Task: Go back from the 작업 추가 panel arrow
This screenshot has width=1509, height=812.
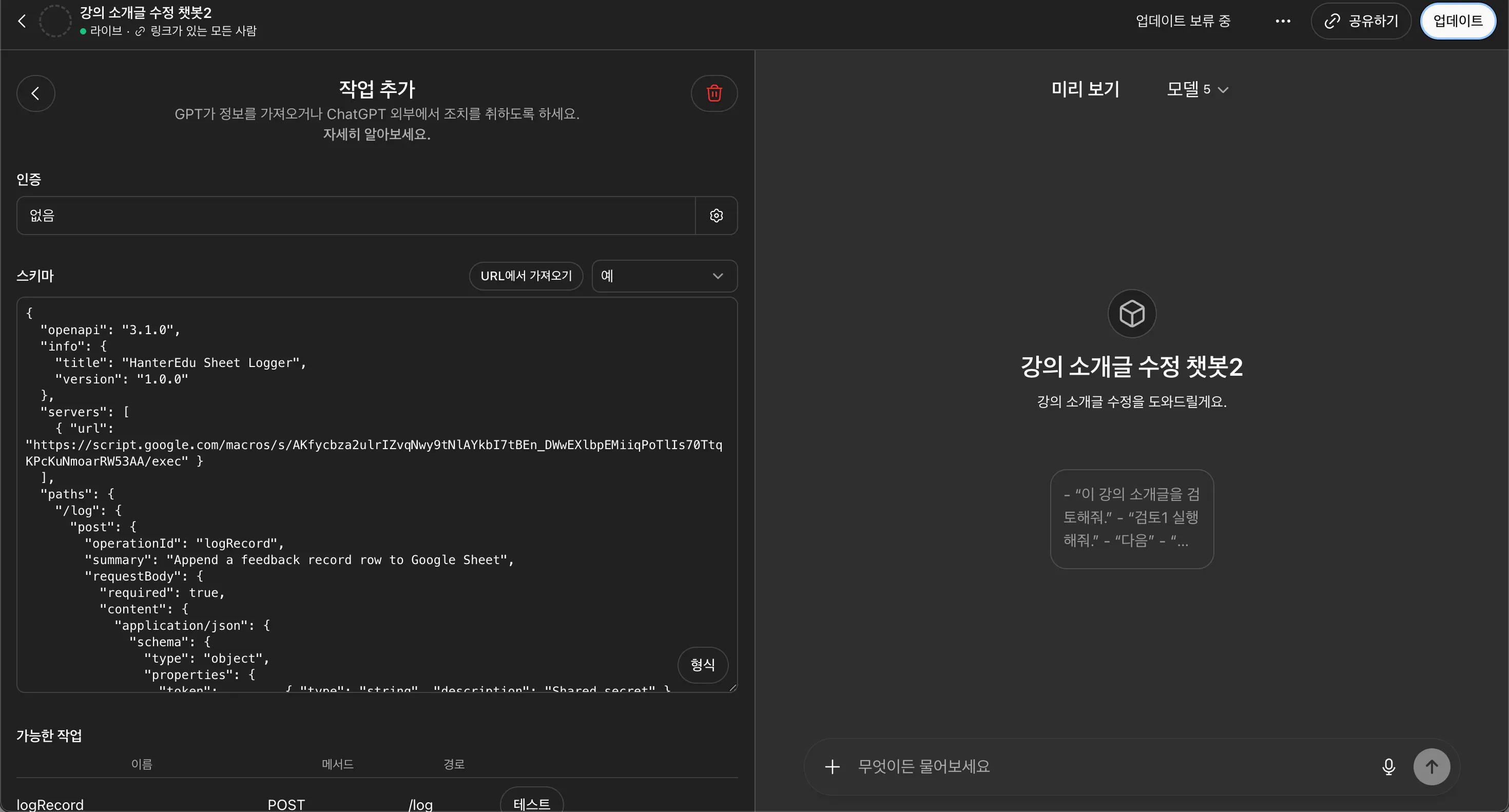Action: [x=36, y=93]
